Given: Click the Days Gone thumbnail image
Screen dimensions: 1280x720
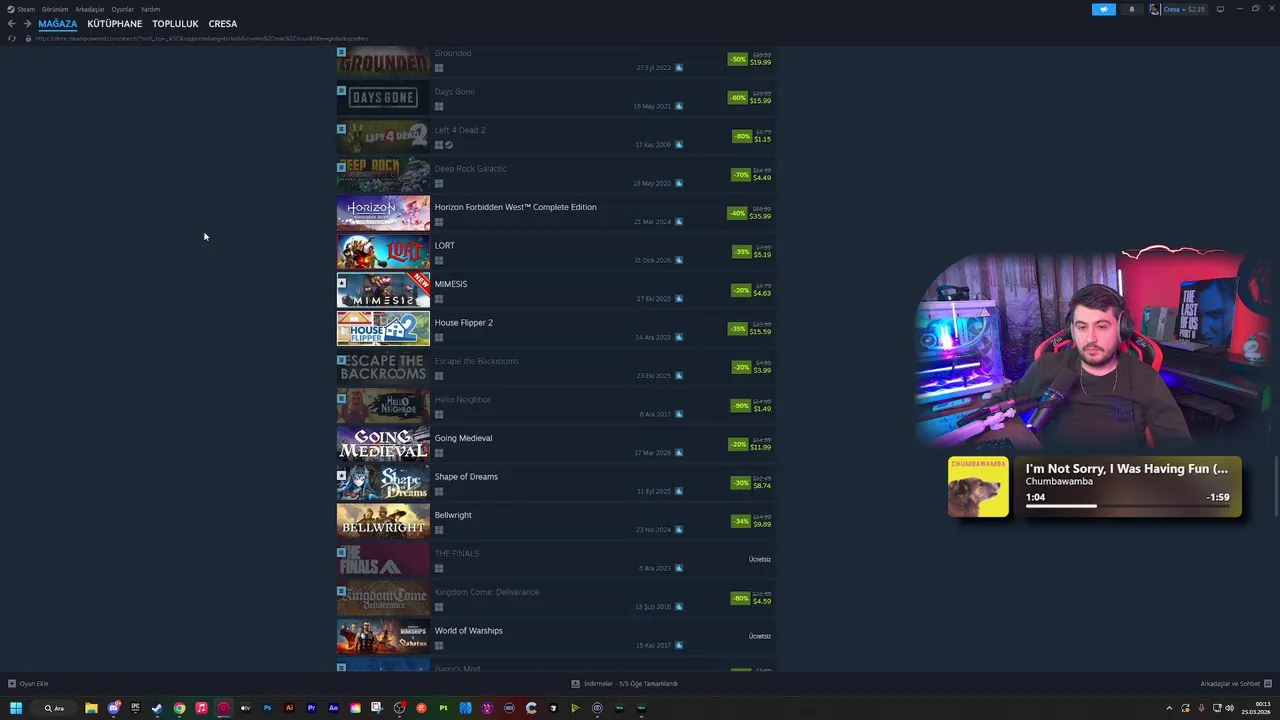Looking at the screenshot, I should pyautogui.click(x=383, y=98).
